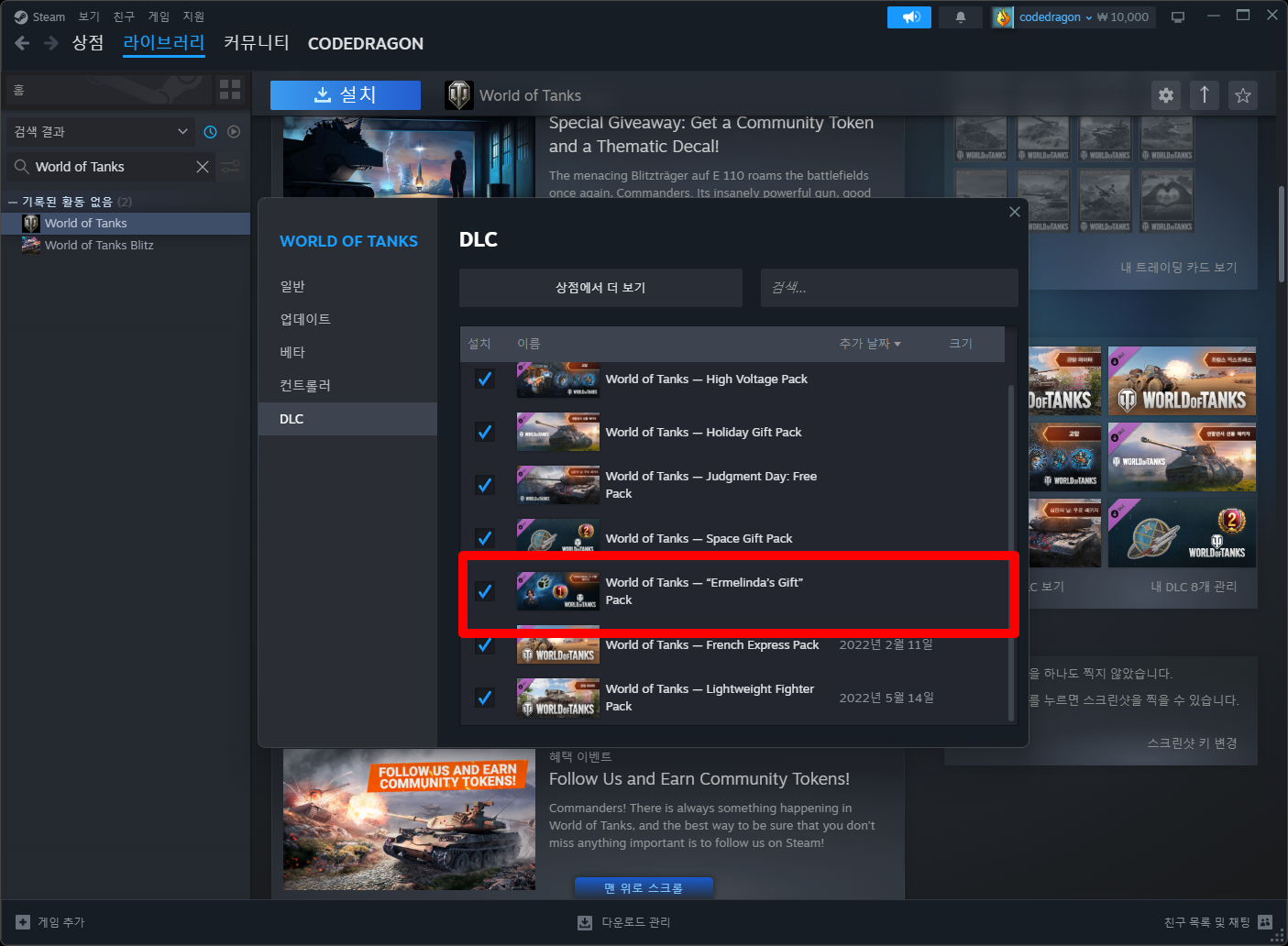
Task: Toggle Judgment Day Free Pack checkbox
Action: 485,485
